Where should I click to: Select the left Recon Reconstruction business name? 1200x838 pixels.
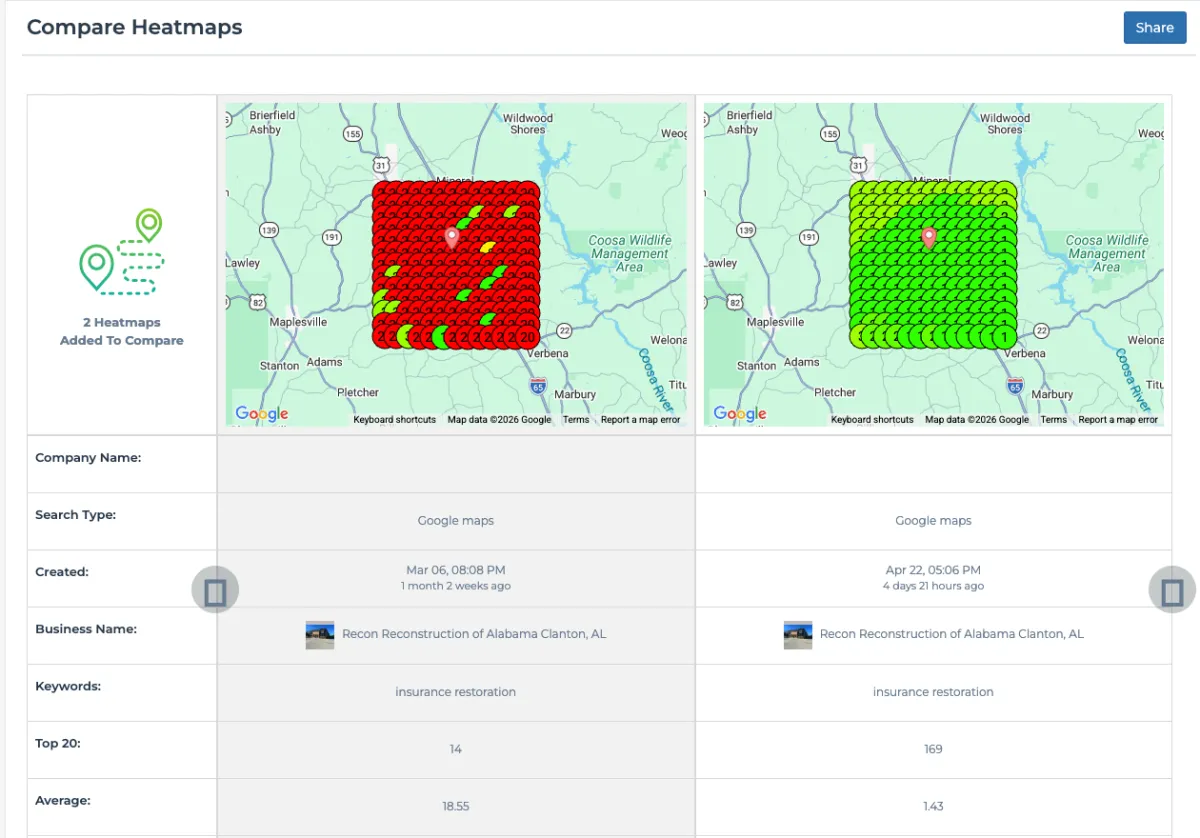pos(474,634)
